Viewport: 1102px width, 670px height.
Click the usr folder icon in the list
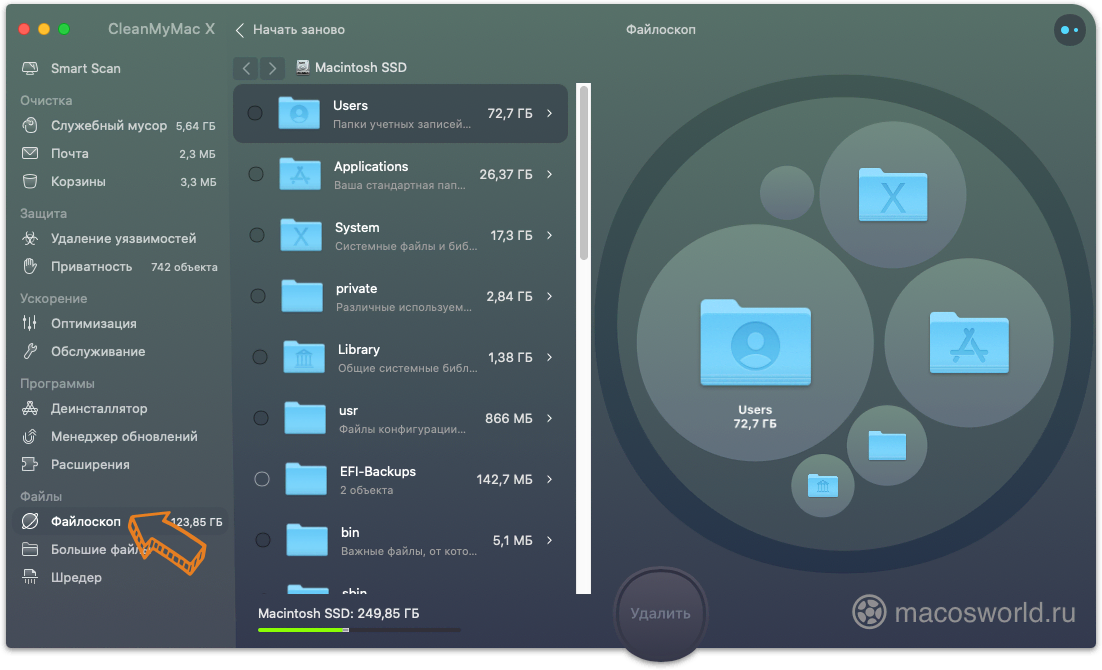point(305,418)
